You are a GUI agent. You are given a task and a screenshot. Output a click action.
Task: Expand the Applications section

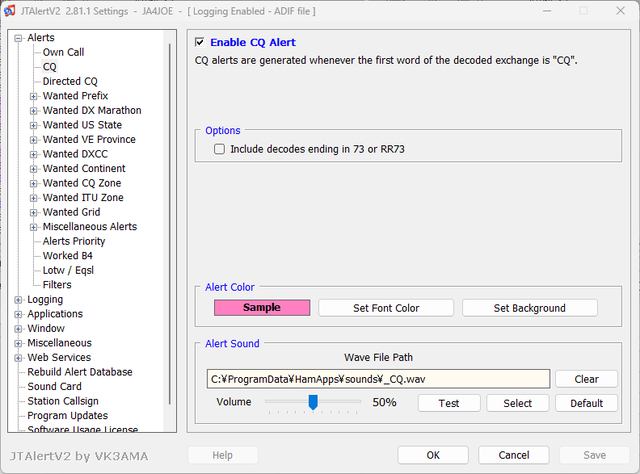point(18,314)
